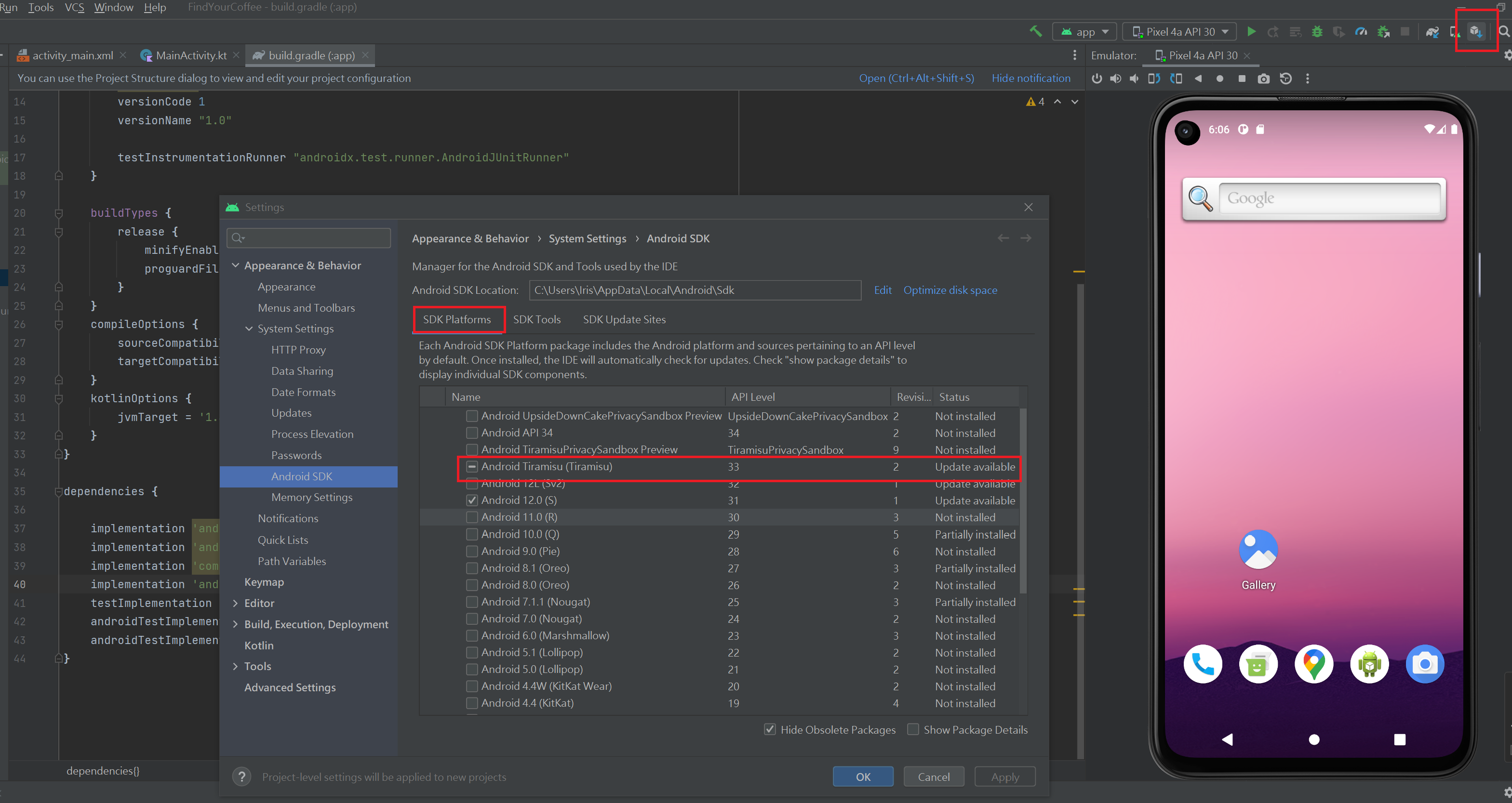This screenshot has height=803, width=1512.
Task: Click the green Run app button
Action: 1251,32
